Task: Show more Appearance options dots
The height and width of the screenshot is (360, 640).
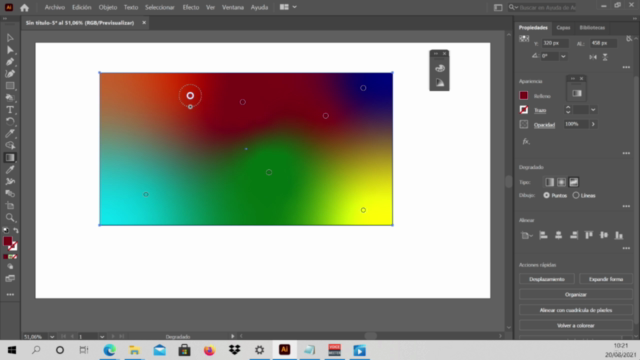Action: pos(626,153)
